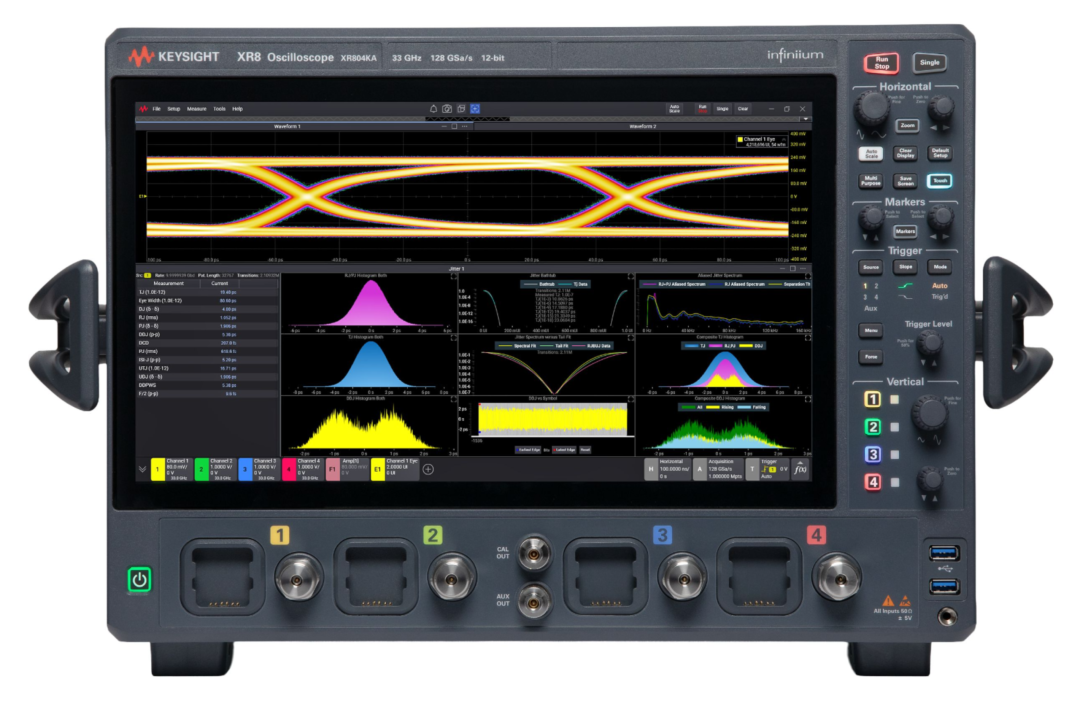Select the TJ (1.0E-12) measurement row

208,292
